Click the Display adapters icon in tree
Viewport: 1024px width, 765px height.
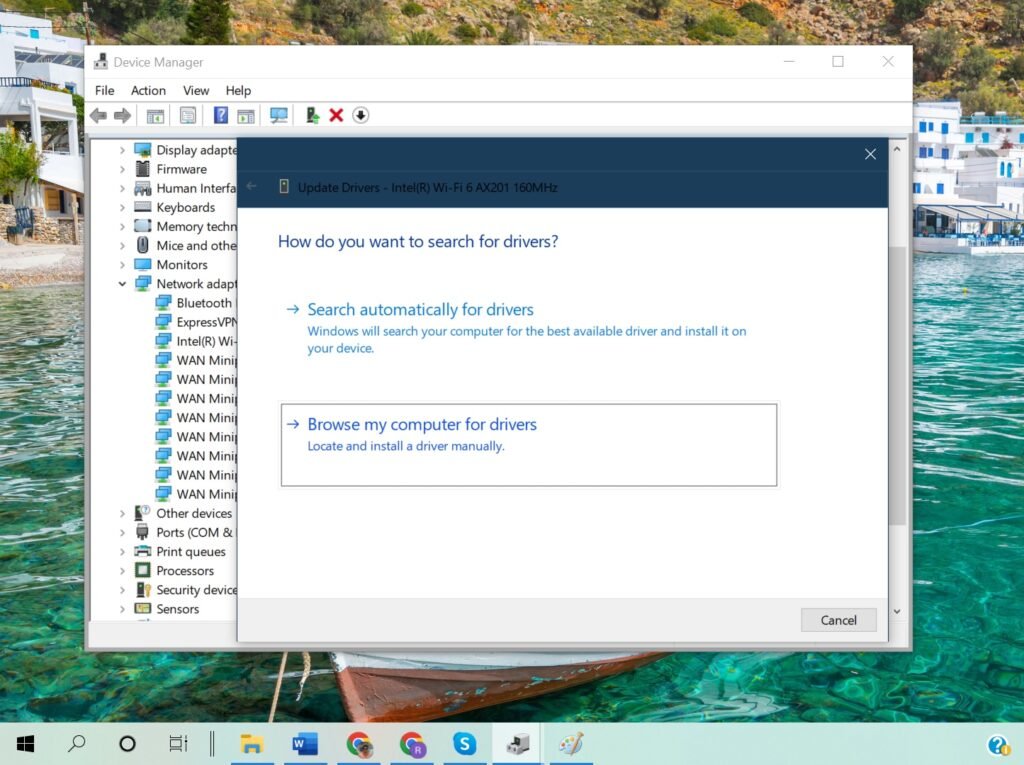point(142,150)
